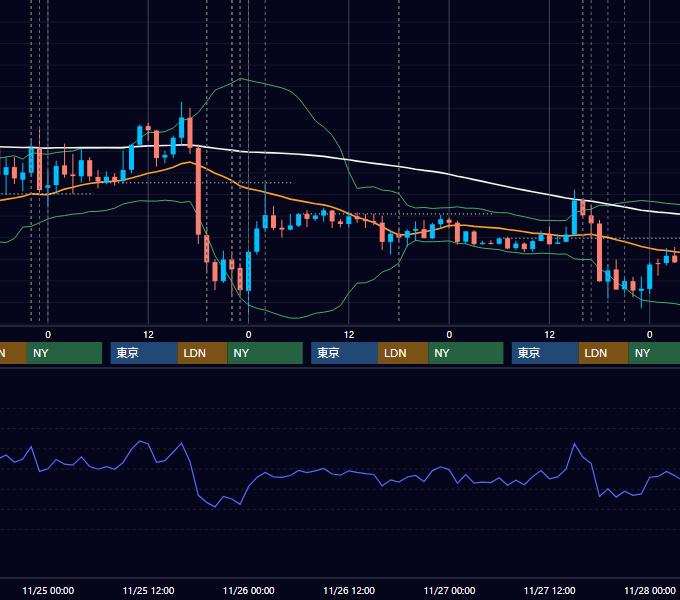Image resolution: width=680 pixels, height=600 pixels.
Task: Click the 11/27 00:00 date label
Action: click(x=449, y=590)
